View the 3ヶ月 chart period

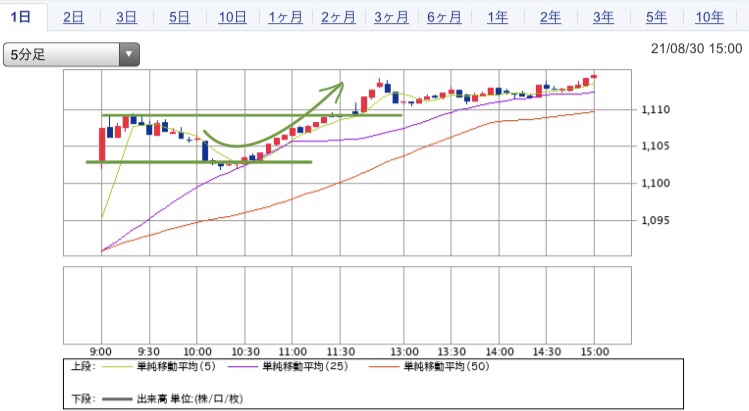(392, 18)
